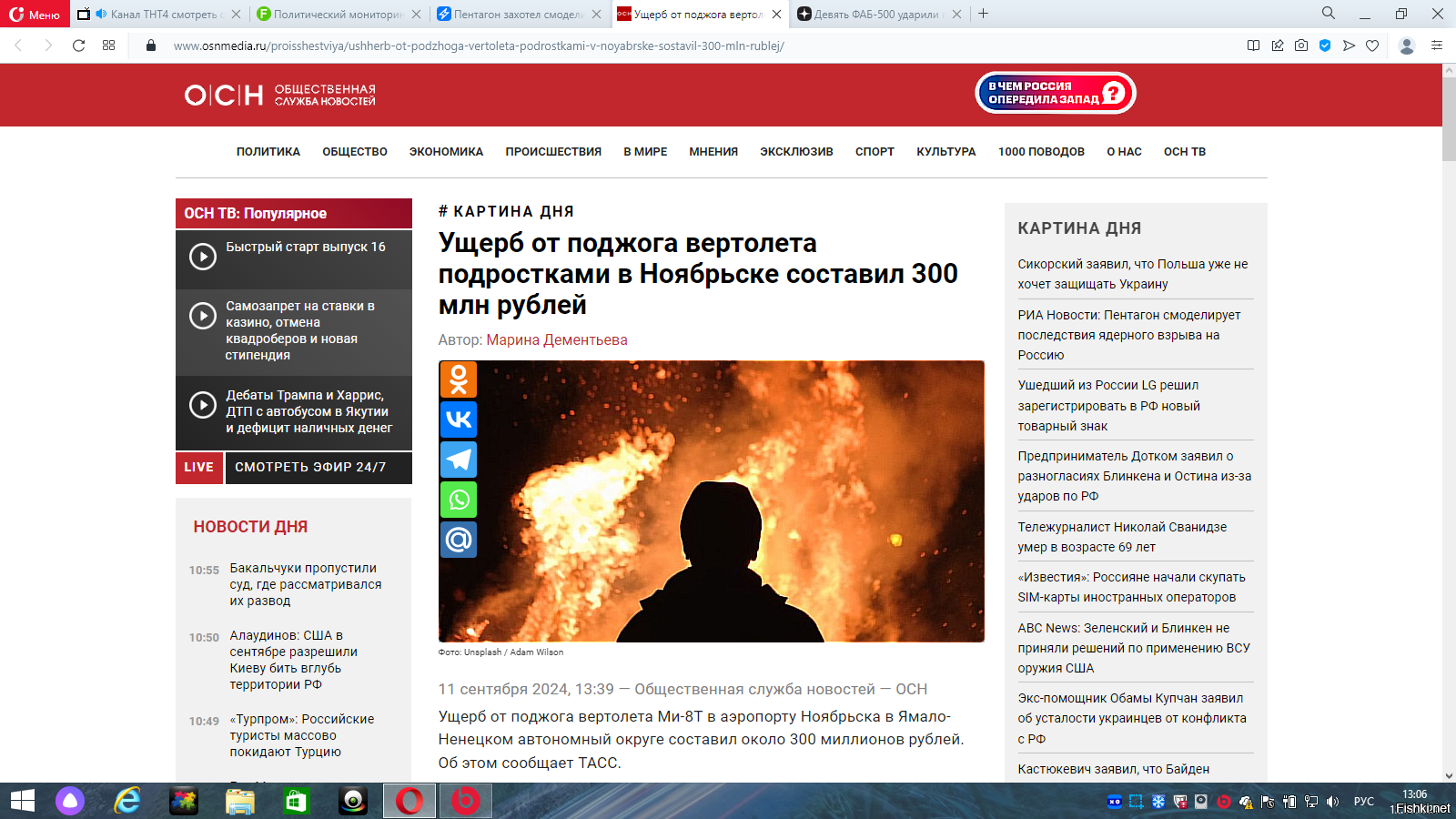Open the blue shield ad blocker icon

coord(1325,45)
